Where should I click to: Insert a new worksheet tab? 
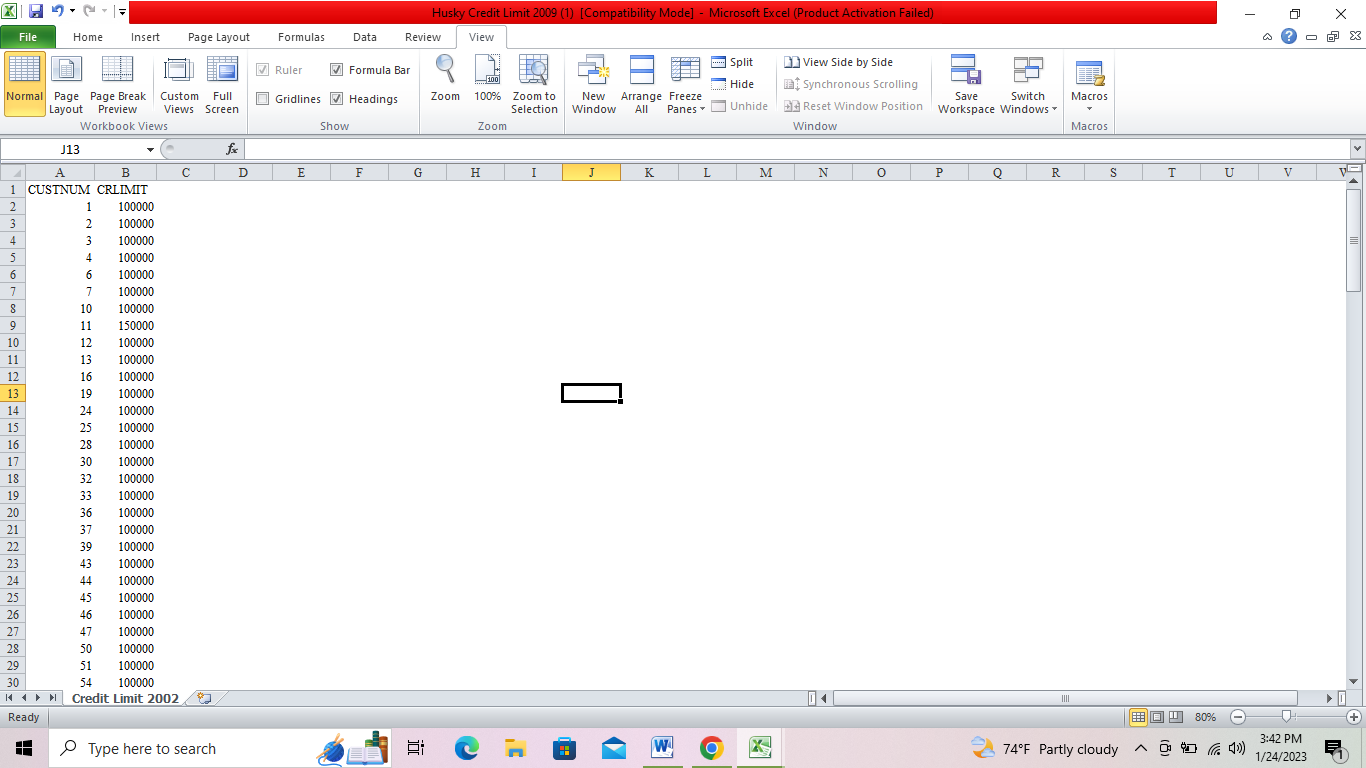[x=204, y=698]
